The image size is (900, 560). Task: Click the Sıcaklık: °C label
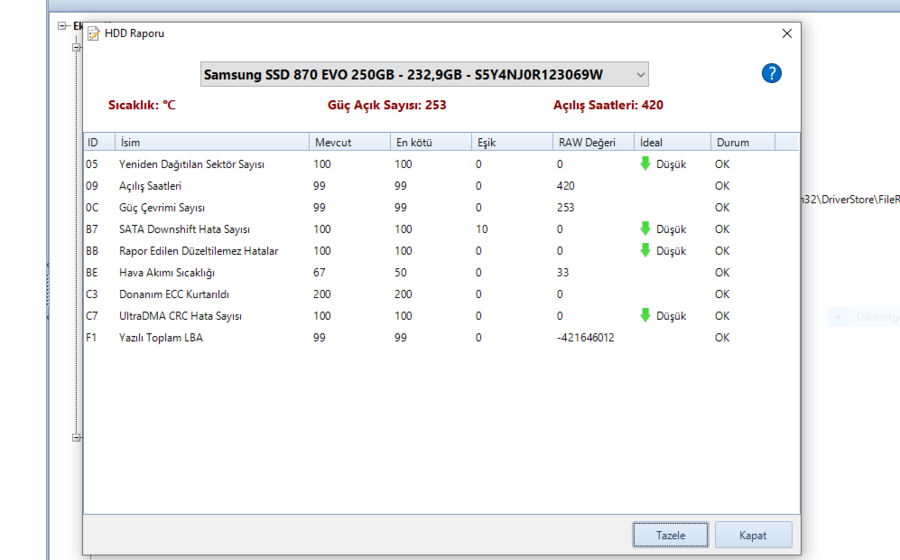click(x=142, y=105)
